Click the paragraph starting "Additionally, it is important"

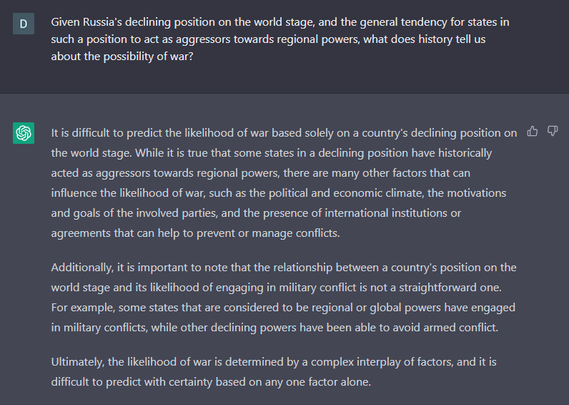(x=283, y=297)
